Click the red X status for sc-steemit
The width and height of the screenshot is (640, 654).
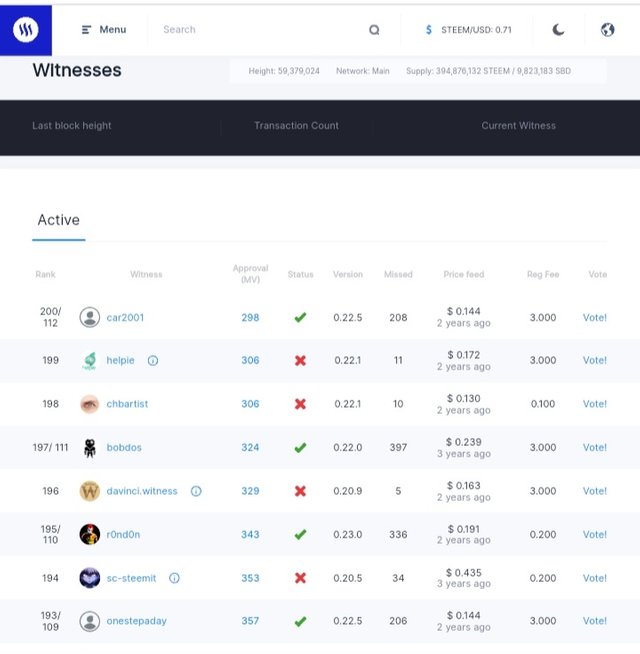click(x=300, y=578)
